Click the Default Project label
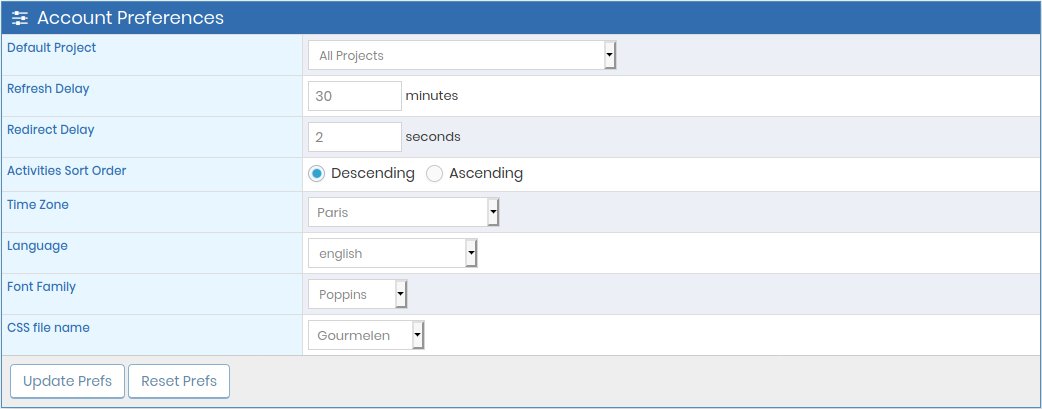This screenshot has width=1042, height=409. point(51,48)
